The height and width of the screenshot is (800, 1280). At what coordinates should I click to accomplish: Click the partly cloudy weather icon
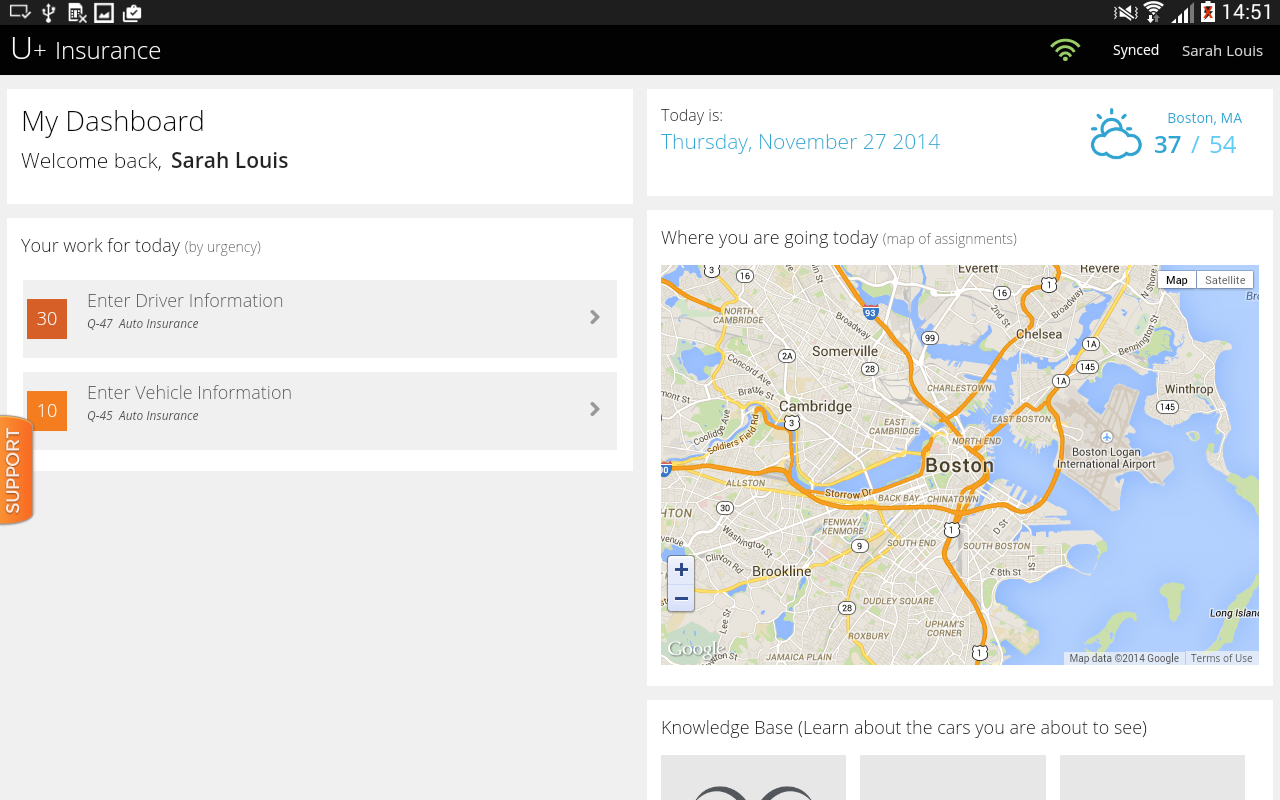(1115, 135)
